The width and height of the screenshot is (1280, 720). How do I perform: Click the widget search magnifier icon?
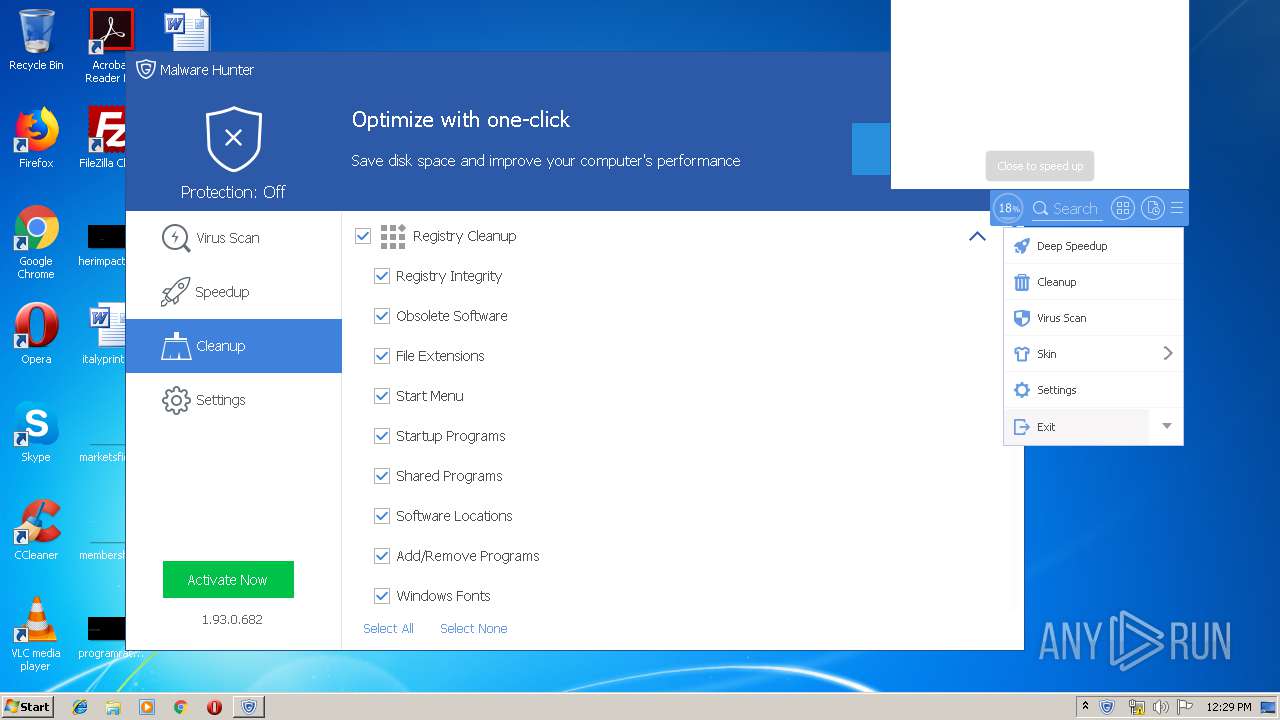pyautogui.click(x=1041, y=208)
